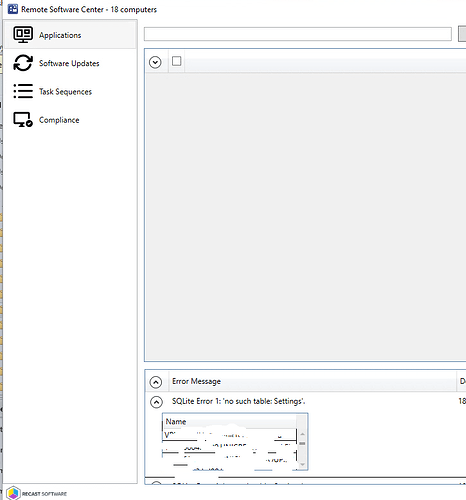The image size is (466, 500).
Task: Go to Task Sequences section
Action: pos(70,91)
